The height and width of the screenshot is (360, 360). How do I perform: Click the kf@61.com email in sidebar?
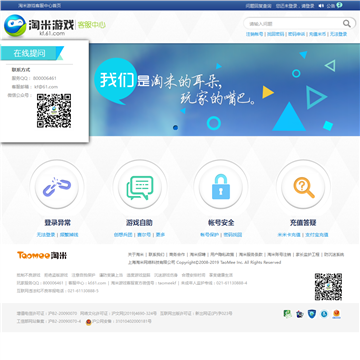pos(46,87)
